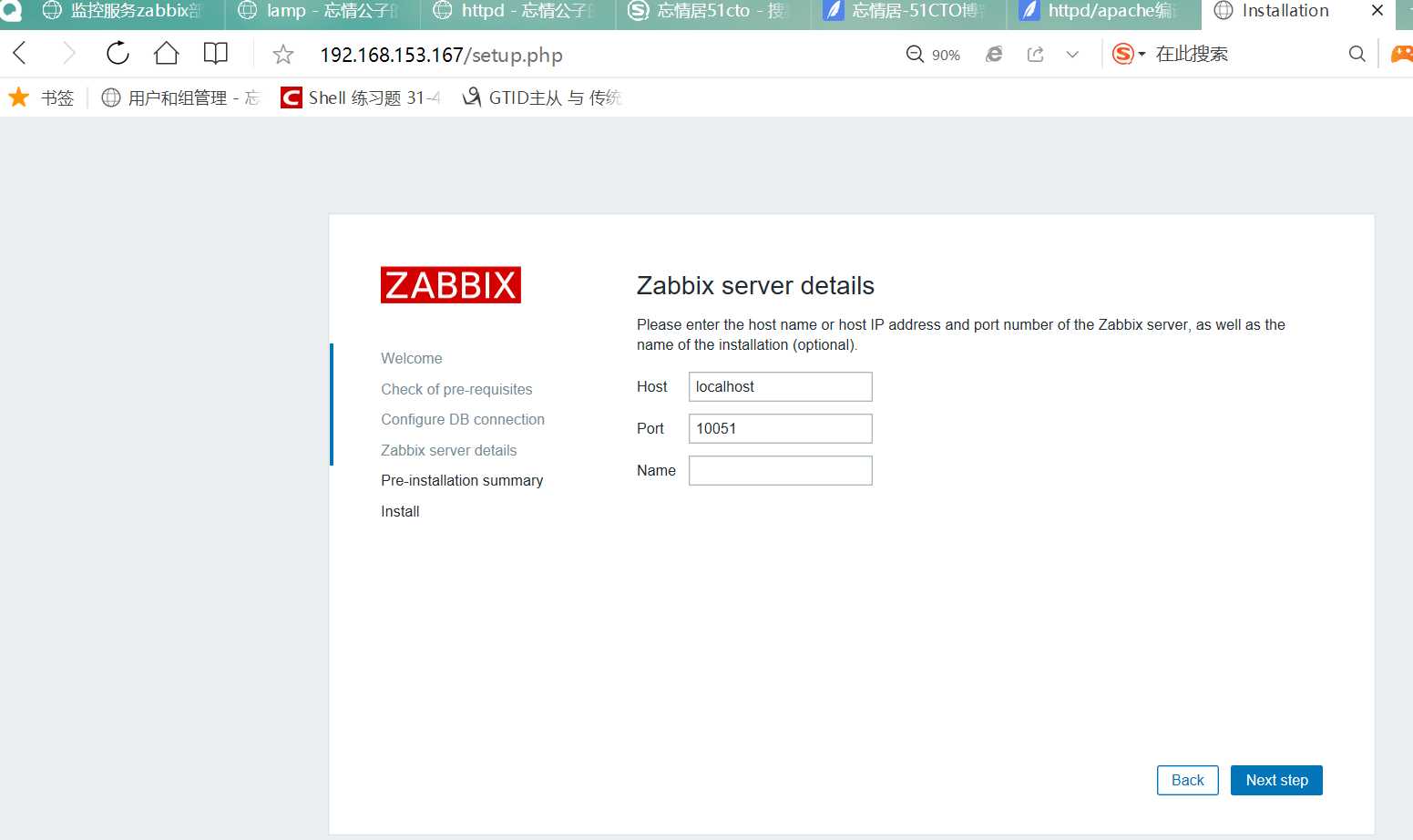
Task: Click the Port input field
Action: (x=780, y=428)
